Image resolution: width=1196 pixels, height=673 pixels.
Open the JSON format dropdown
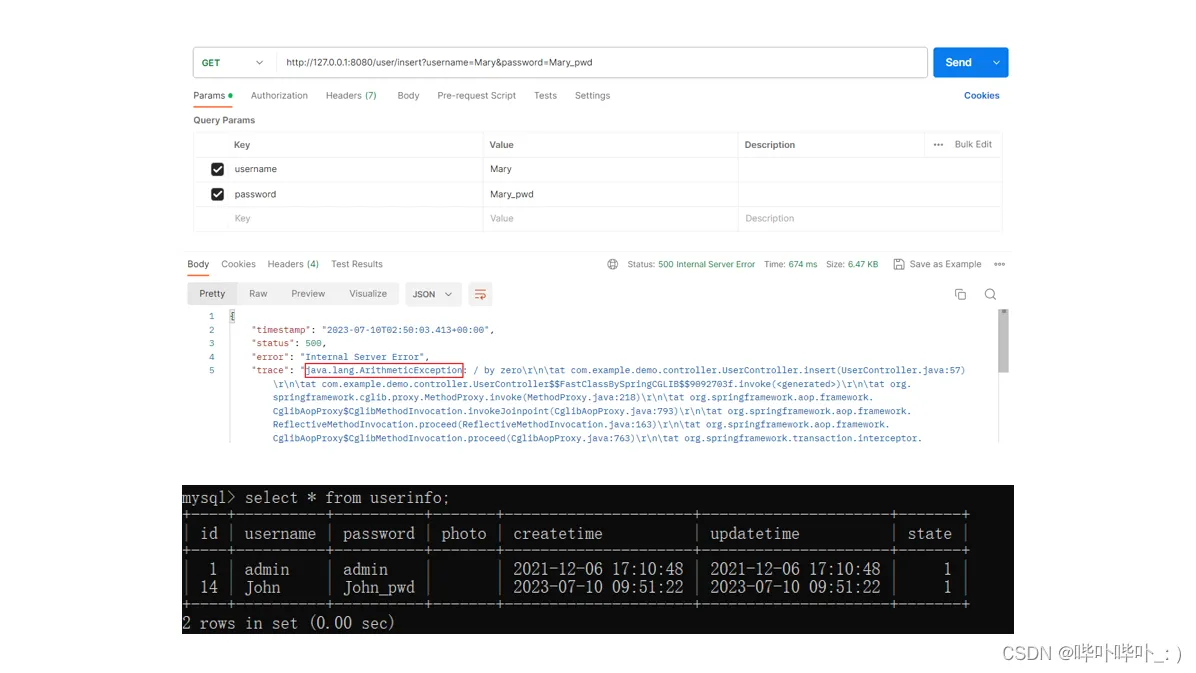point(432,294)
